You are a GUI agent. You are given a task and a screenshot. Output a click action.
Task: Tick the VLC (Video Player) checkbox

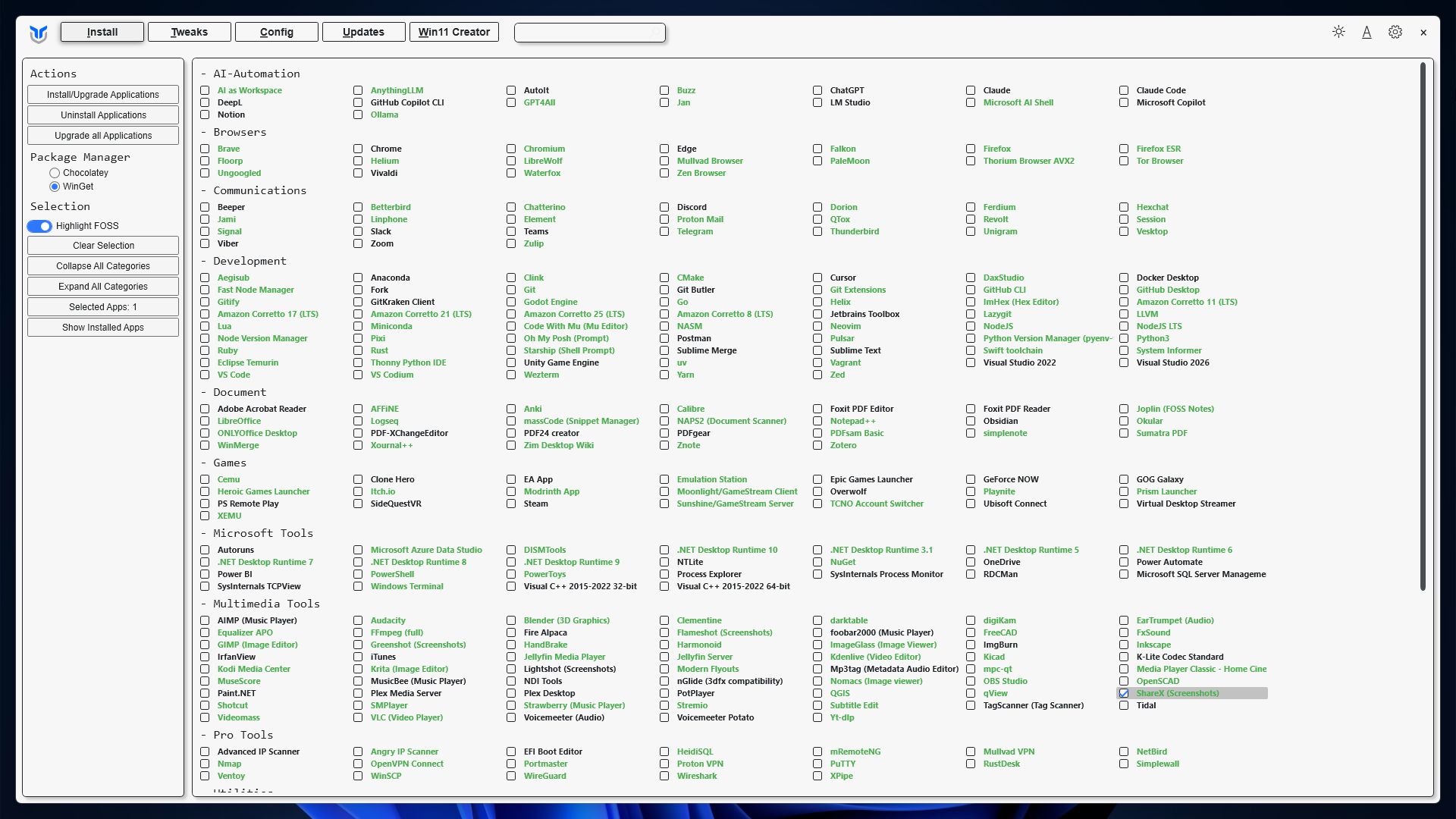[x=358, y=717]
